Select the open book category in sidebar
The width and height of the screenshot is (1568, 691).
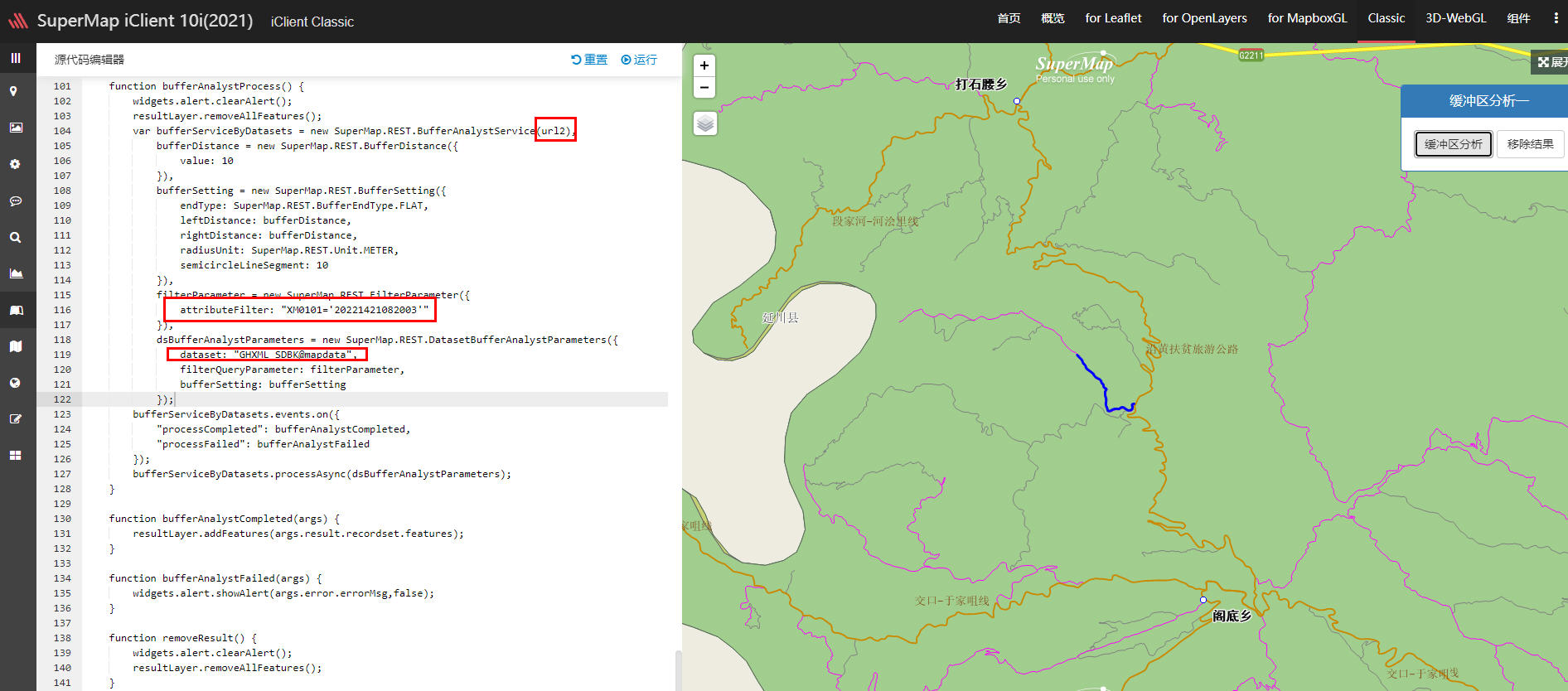pos(16,310)
